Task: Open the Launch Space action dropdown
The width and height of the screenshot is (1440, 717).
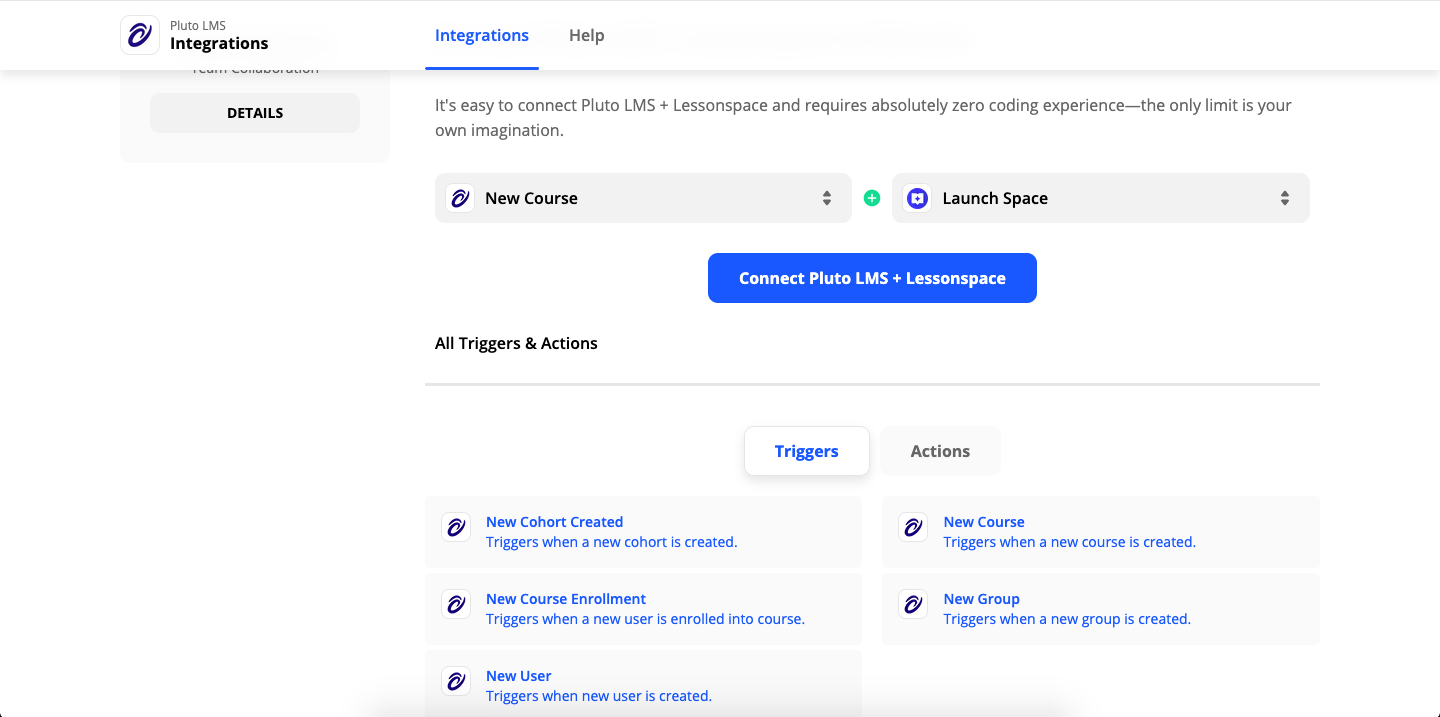Action: [x=1100, y=198]
